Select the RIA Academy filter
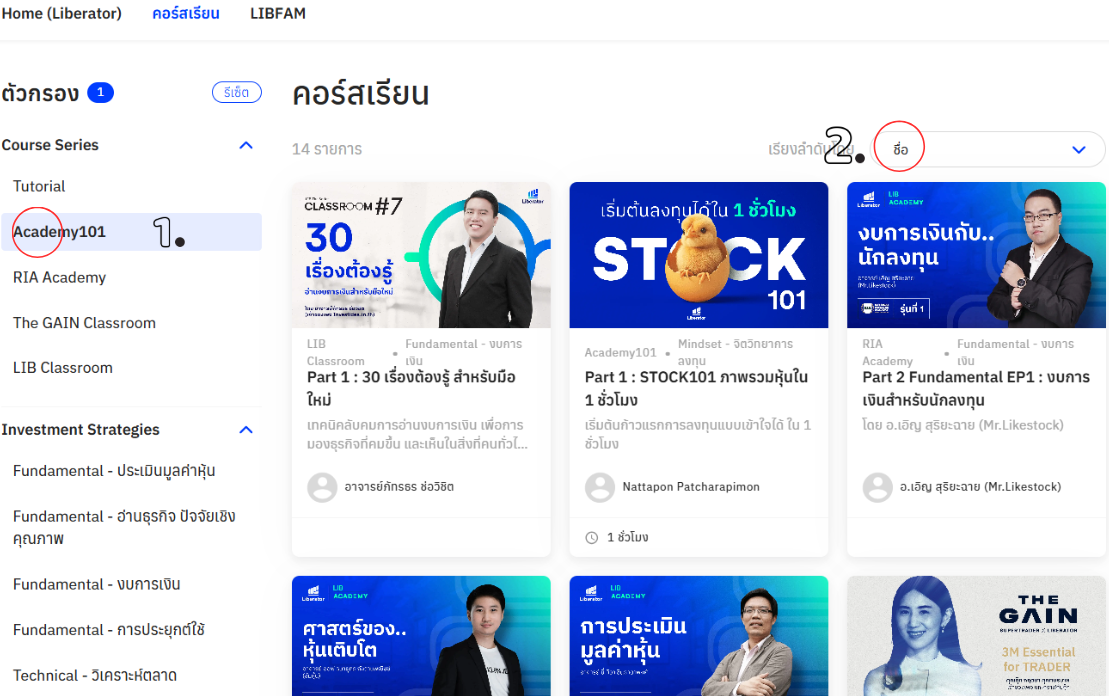The image size is (1109, 696). coord(59,277)
